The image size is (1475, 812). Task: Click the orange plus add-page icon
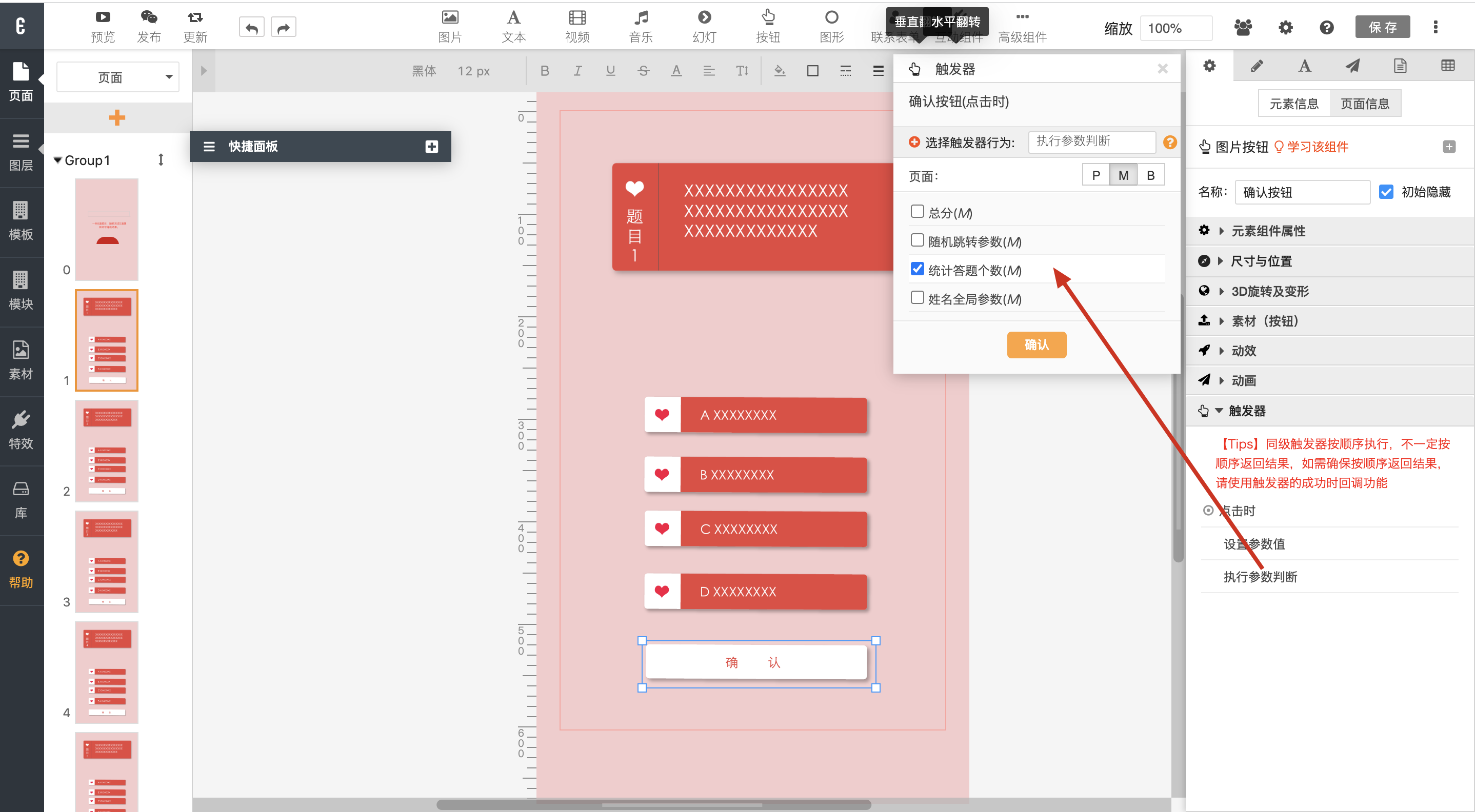(x=117, y=118)
